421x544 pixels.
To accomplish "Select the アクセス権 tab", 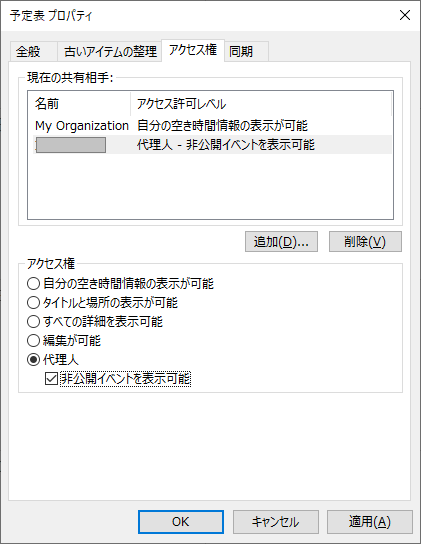I will coord(193,50).
